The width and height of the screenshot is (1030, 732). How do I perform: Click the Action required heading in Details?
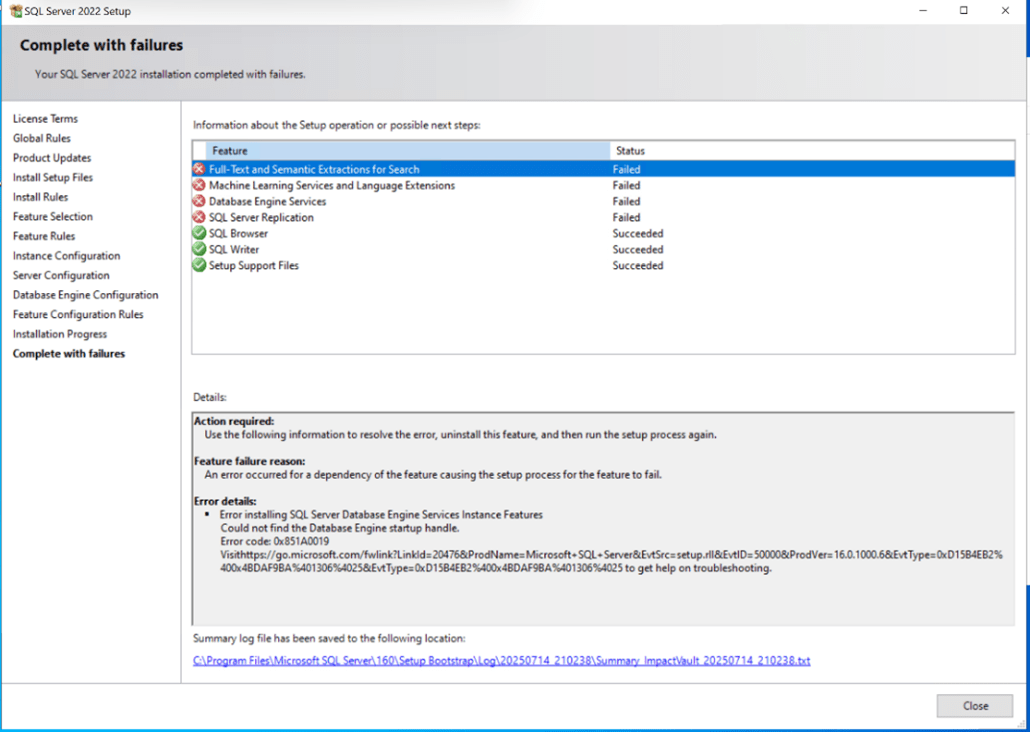click(234, 421)
